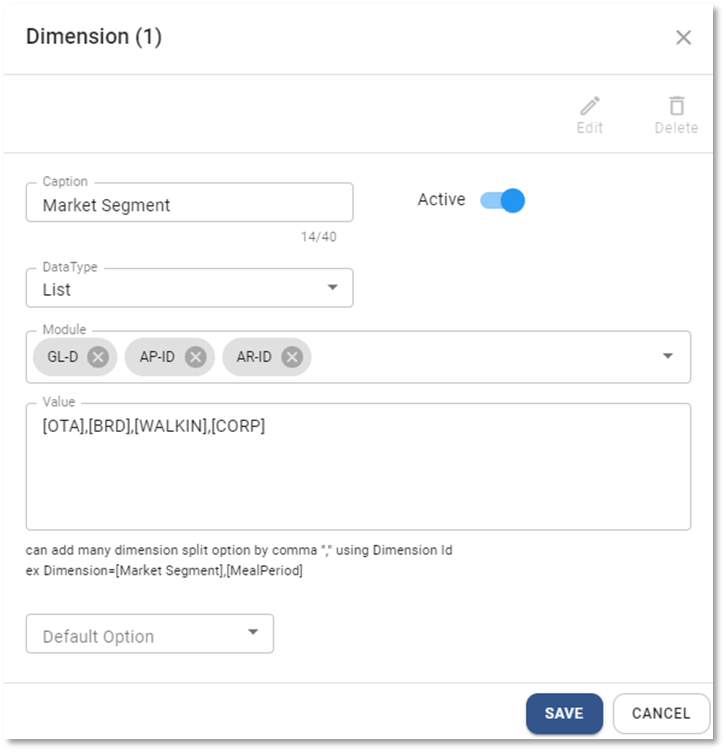Screen dimensions: 726x752
Task: Click the Delete trash icon
Action: (x=676, y=106)
